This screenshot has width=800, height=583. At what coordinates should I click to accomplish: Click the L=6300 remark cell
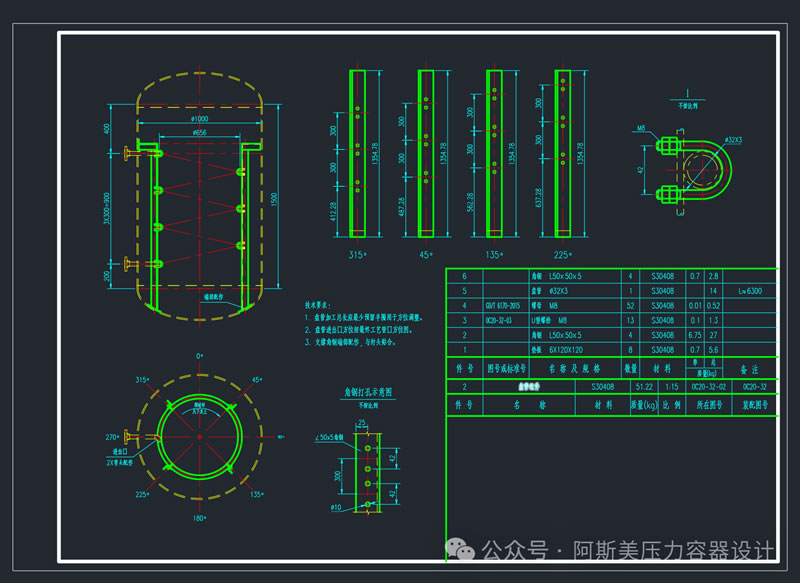pos(749,290)
